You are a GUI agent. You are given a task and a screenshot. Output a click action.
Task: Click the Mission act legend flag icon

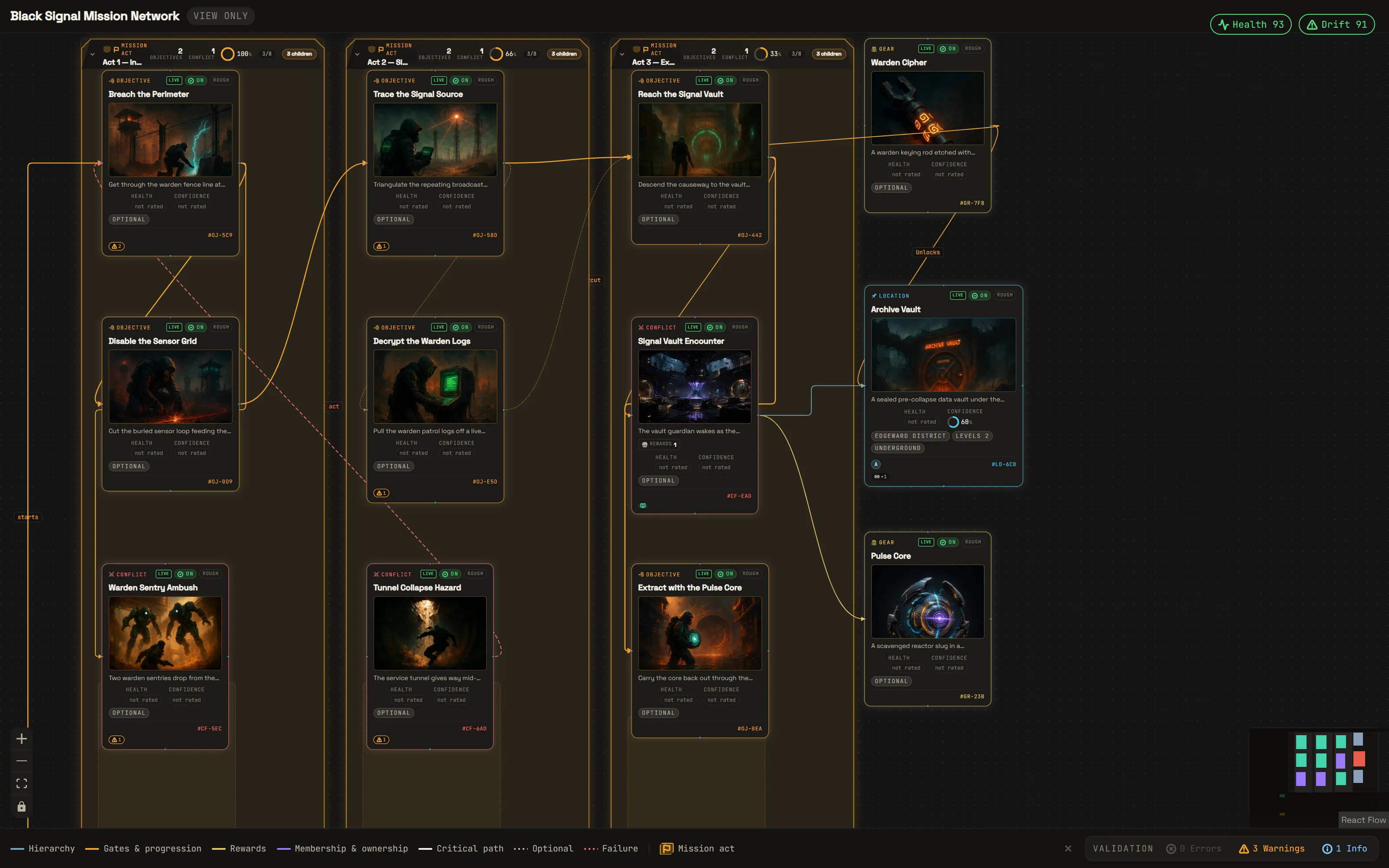pyautogui.click(x=666, y=848)
